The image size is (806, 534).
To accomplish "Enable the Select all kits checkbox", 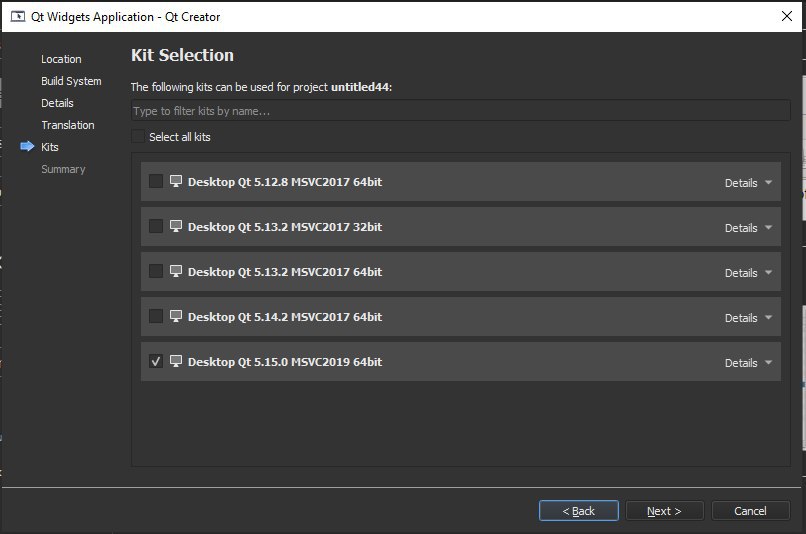I will click(x=138, y=137).
